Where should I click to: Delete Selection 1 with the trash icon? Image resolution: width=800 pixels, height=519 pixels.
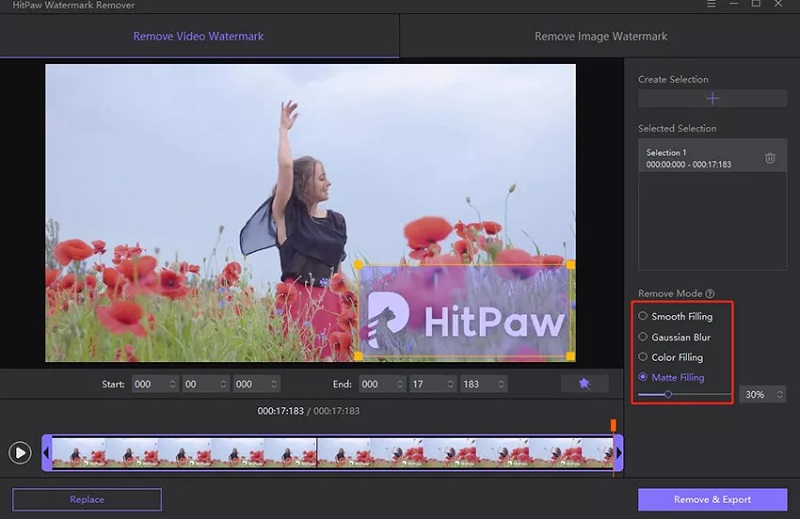(x=770, y=158)
